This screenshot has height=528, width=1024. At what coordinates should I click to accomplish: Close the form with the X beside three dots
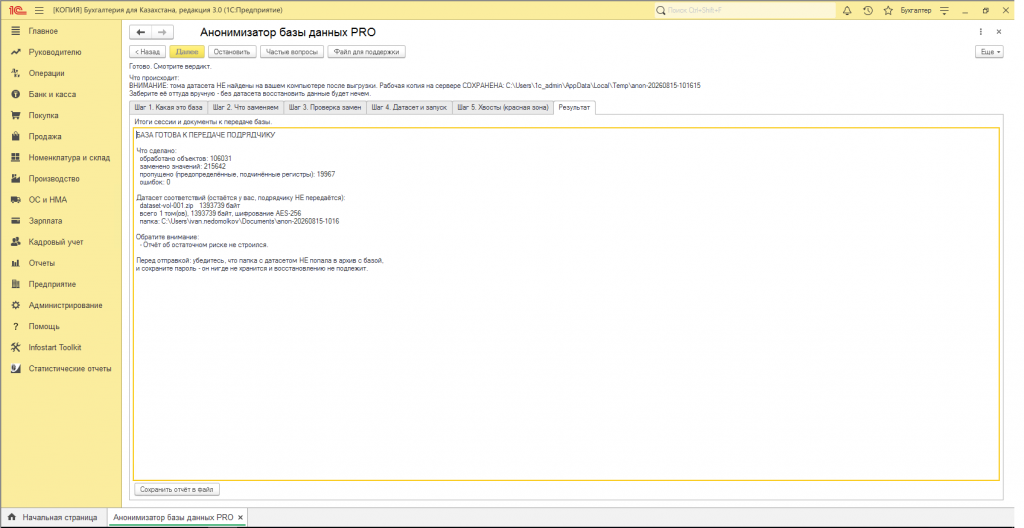pos(999,32)
